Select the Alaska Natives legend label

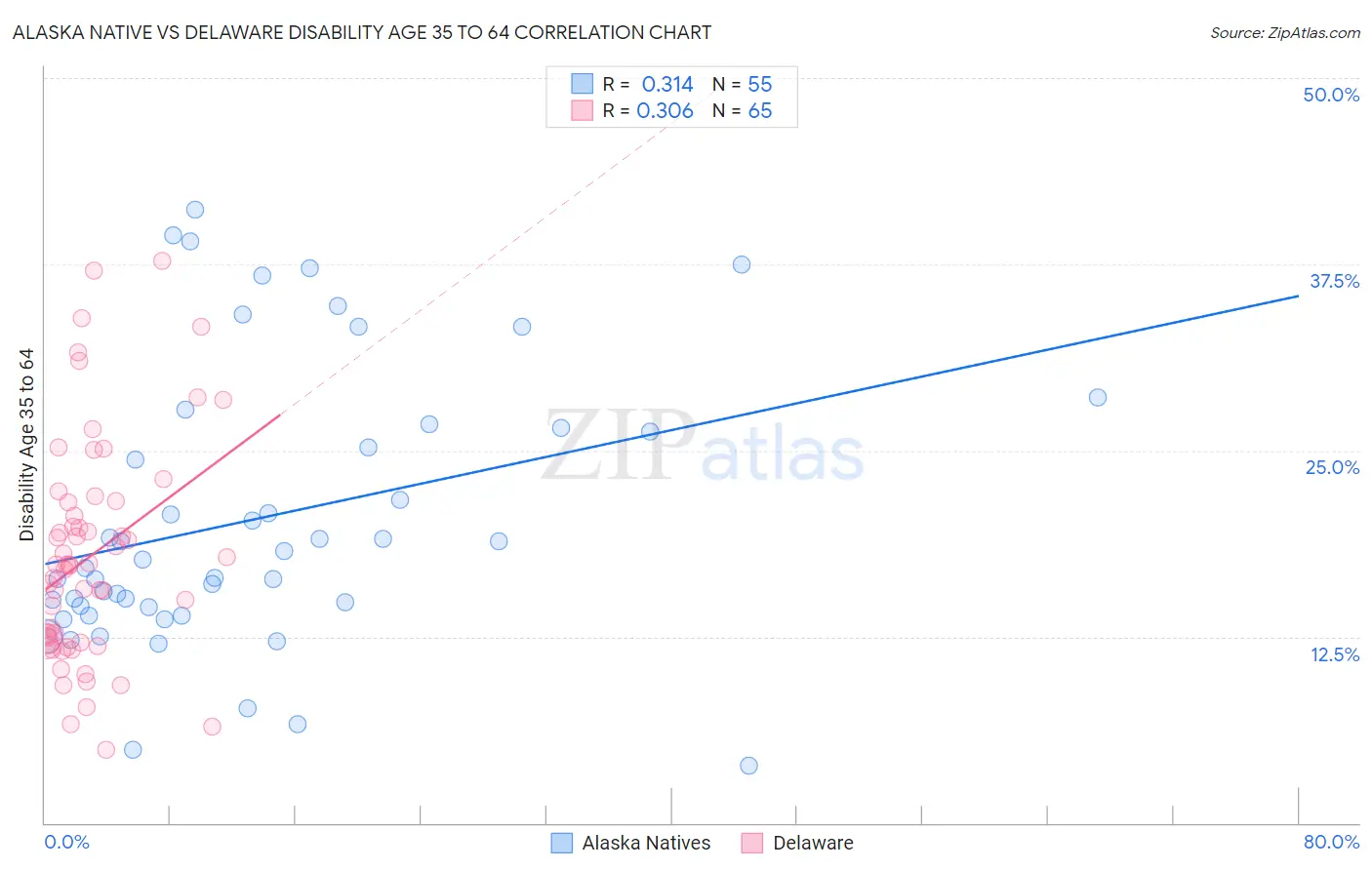tap(646, 843)
